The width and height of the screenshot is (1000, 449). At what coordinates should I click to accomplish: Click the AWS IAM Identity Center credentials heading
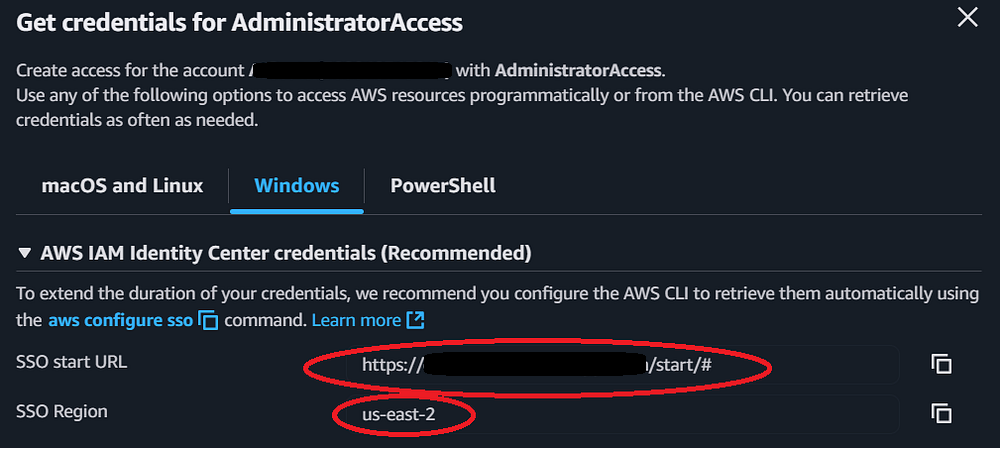tap(285, 254)
